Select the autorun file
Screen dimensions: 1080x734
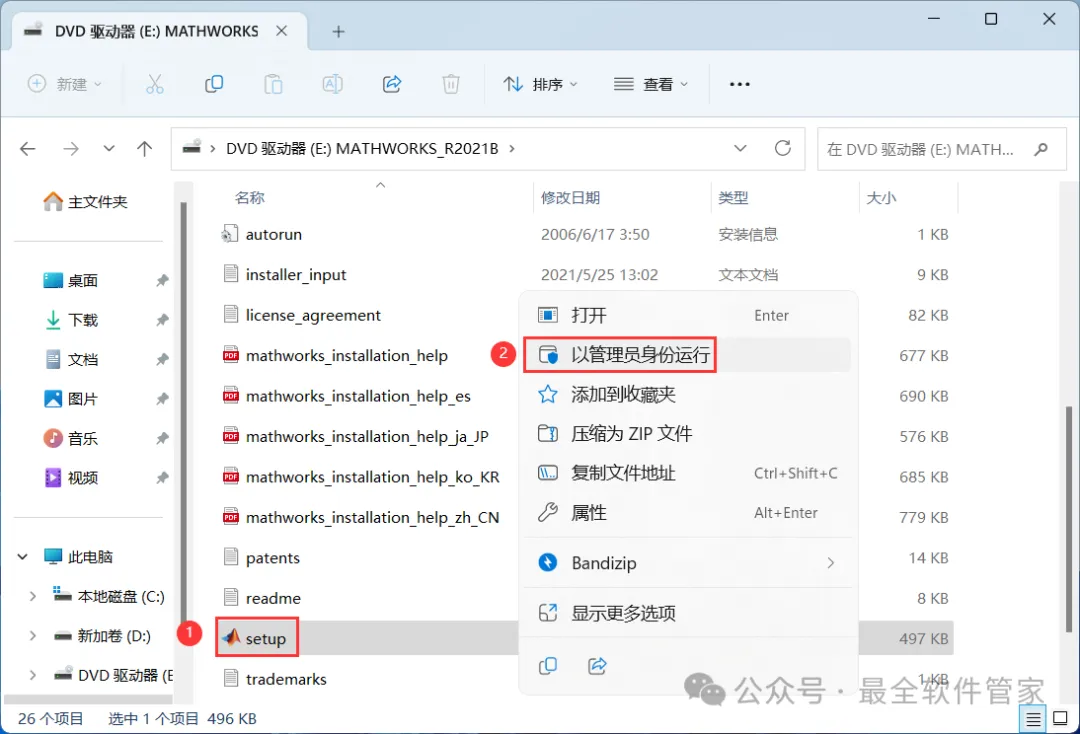(x=273, y=234)
